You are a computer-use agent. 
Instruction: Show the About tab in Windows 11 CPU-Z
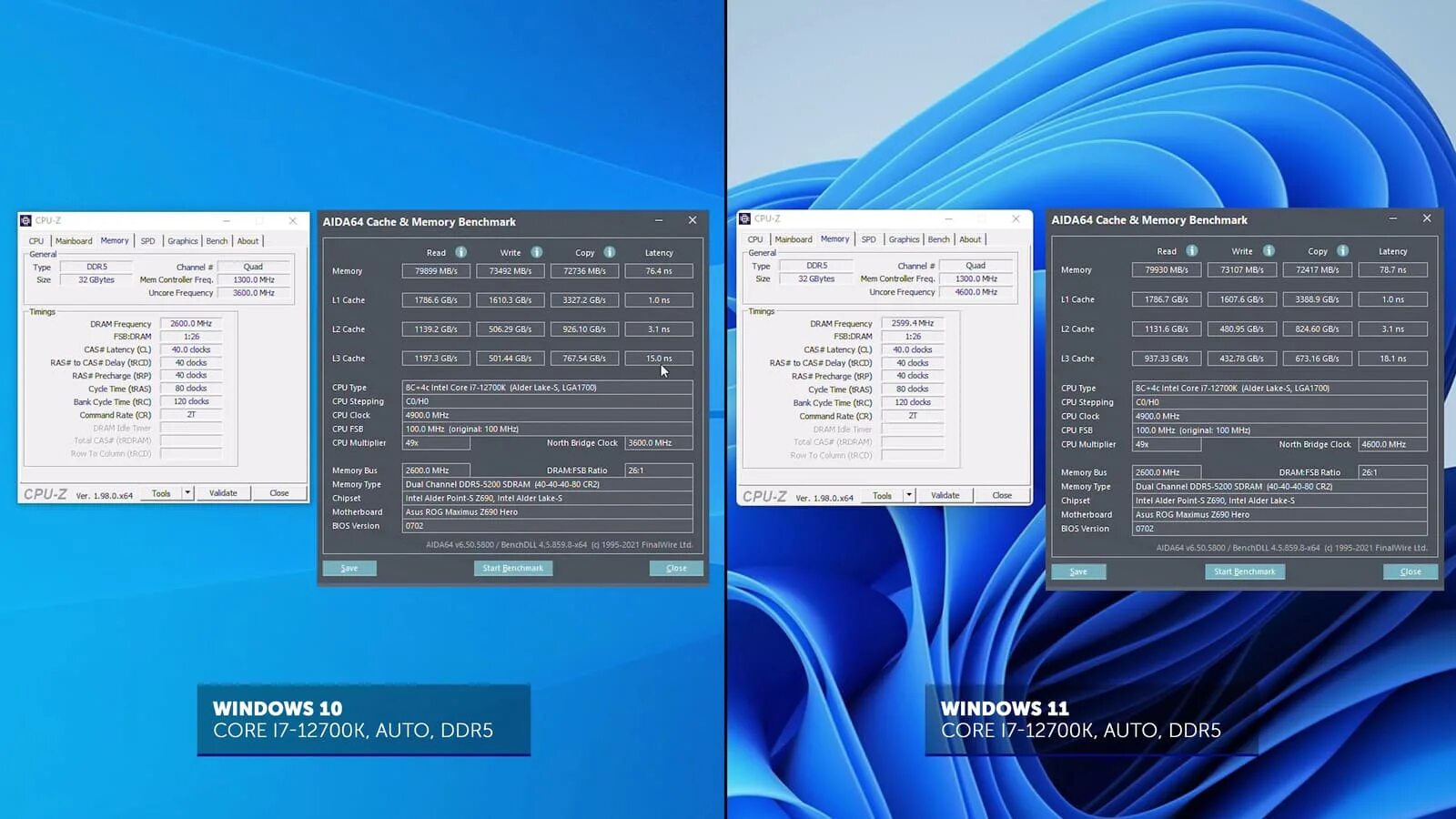970,239
